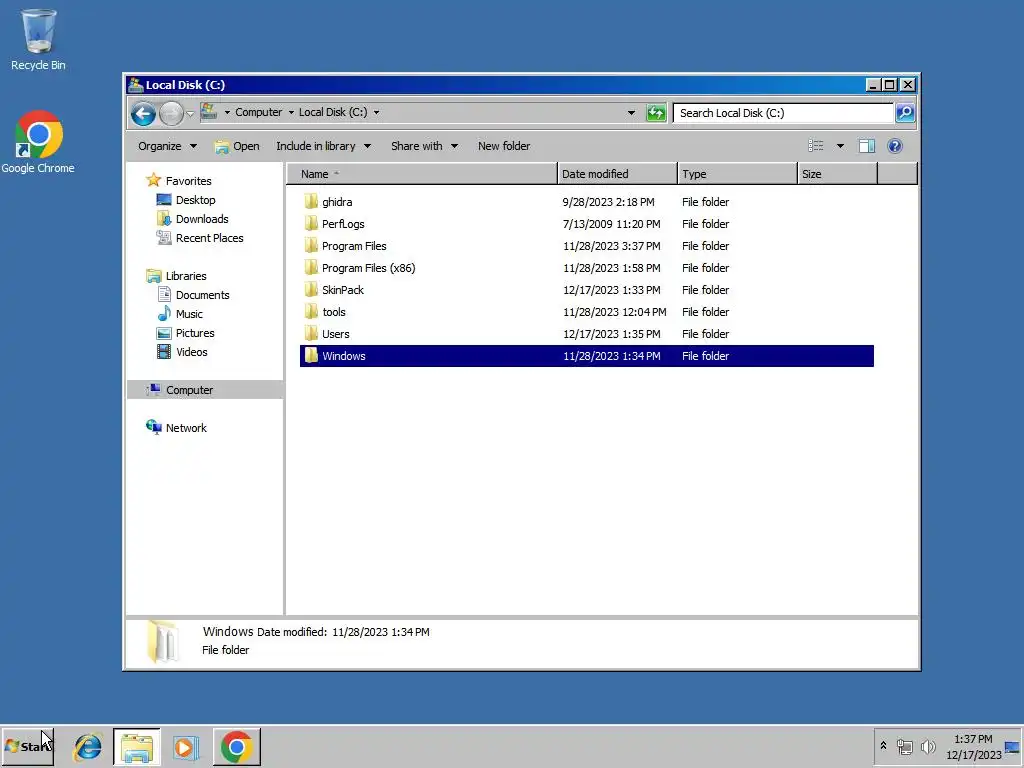Image resolution: width=1024 pixels, height=768 pixels.
Task: Click New folder button
Action: [x=504, y=146]
